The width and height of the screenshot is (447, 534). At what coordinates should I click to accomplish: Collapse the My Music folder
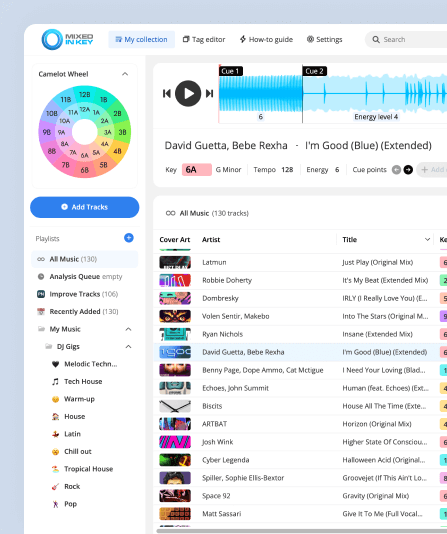(x=128, y=329)
